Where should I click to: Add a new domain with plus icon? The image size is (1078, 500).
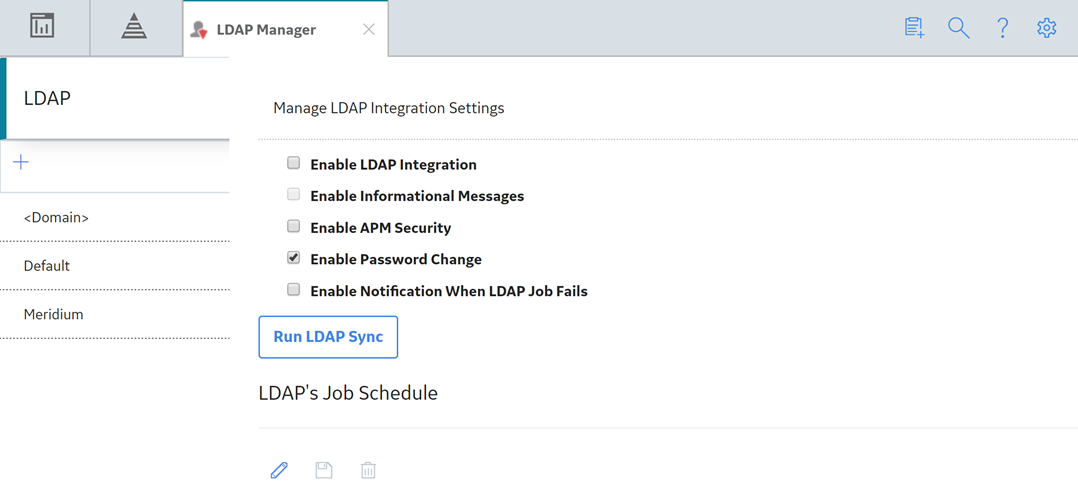(x=21, y=162)
